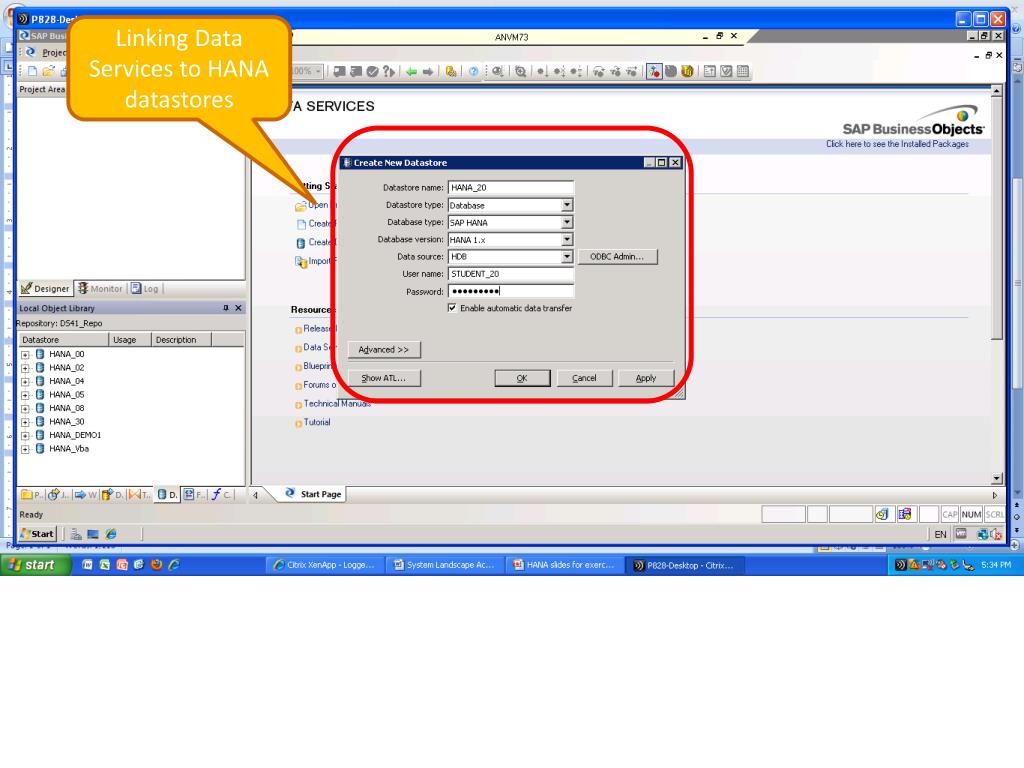1024x768 pixels.
Task: Click the Description column header
Action: (x=182, y=340)
